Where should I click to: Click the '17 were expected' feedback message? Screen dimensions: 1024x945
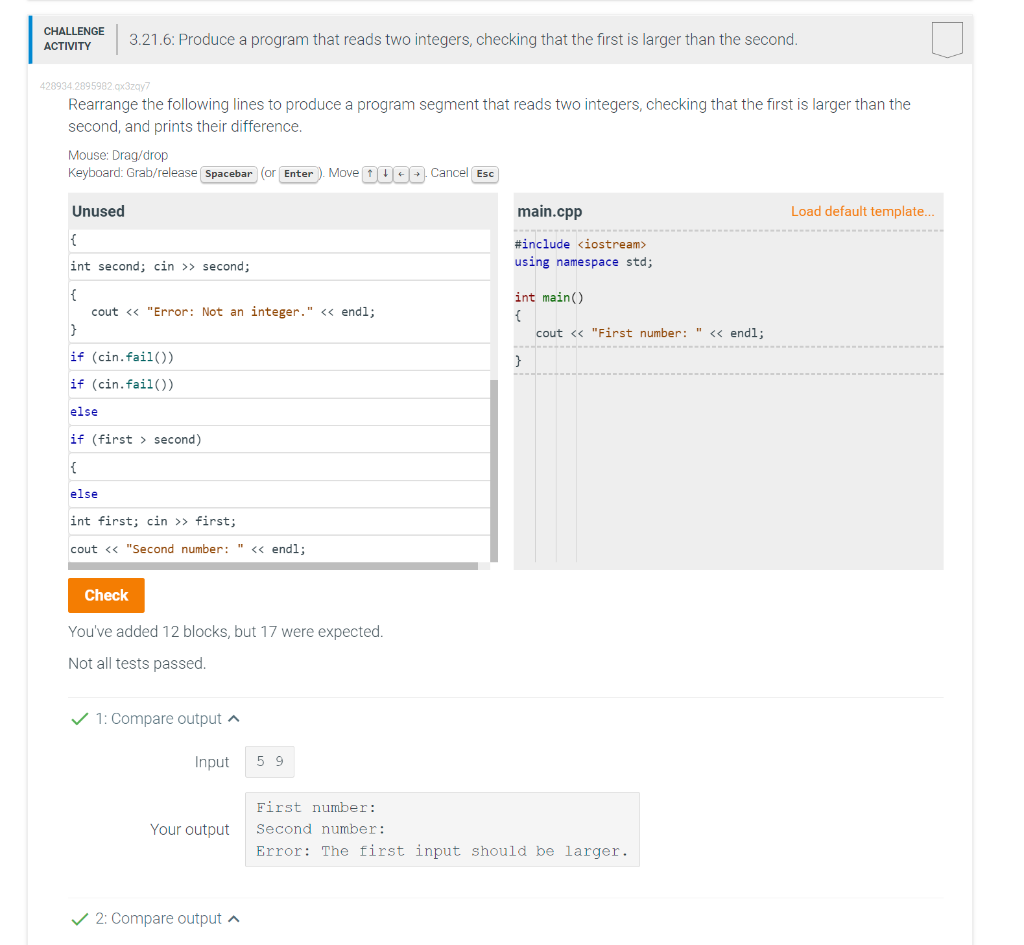coord(225,632)
